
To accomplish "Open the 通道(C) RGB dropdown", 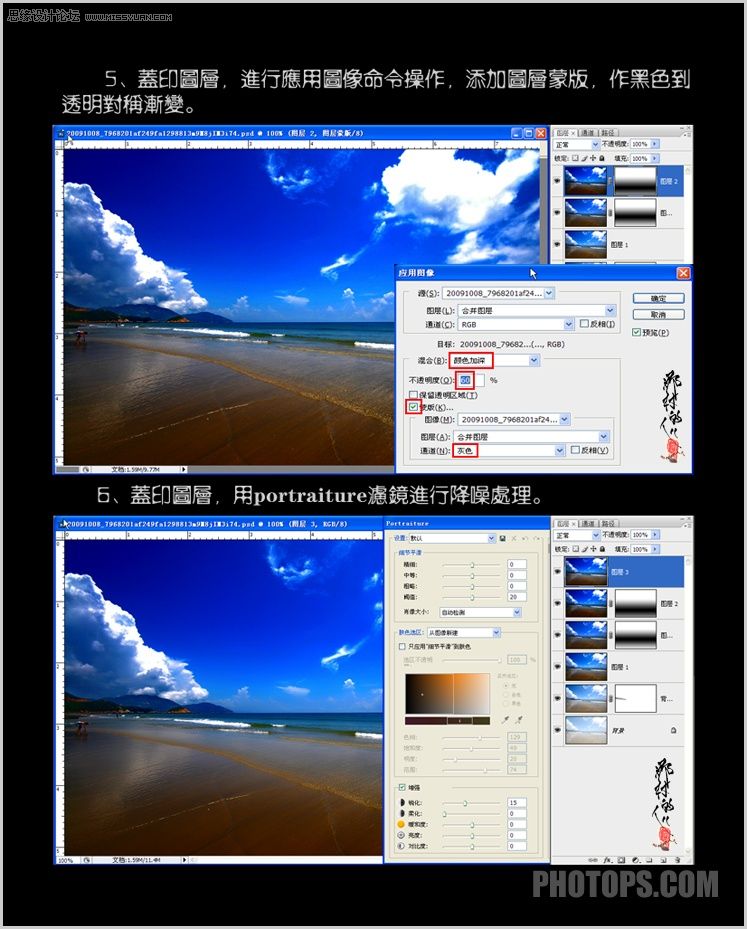I will (x=515, y=324).
